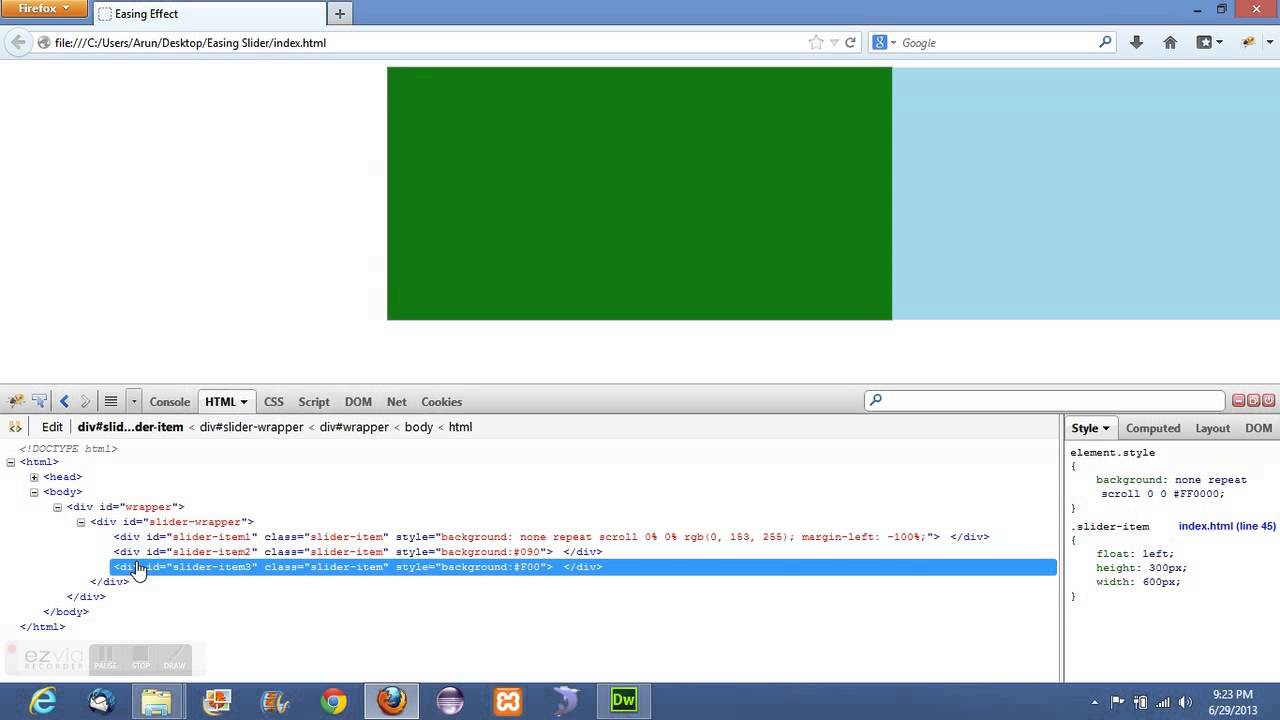Open the DOM side panel tab
Screen dimensions: 1280x720
[1258, 428]
